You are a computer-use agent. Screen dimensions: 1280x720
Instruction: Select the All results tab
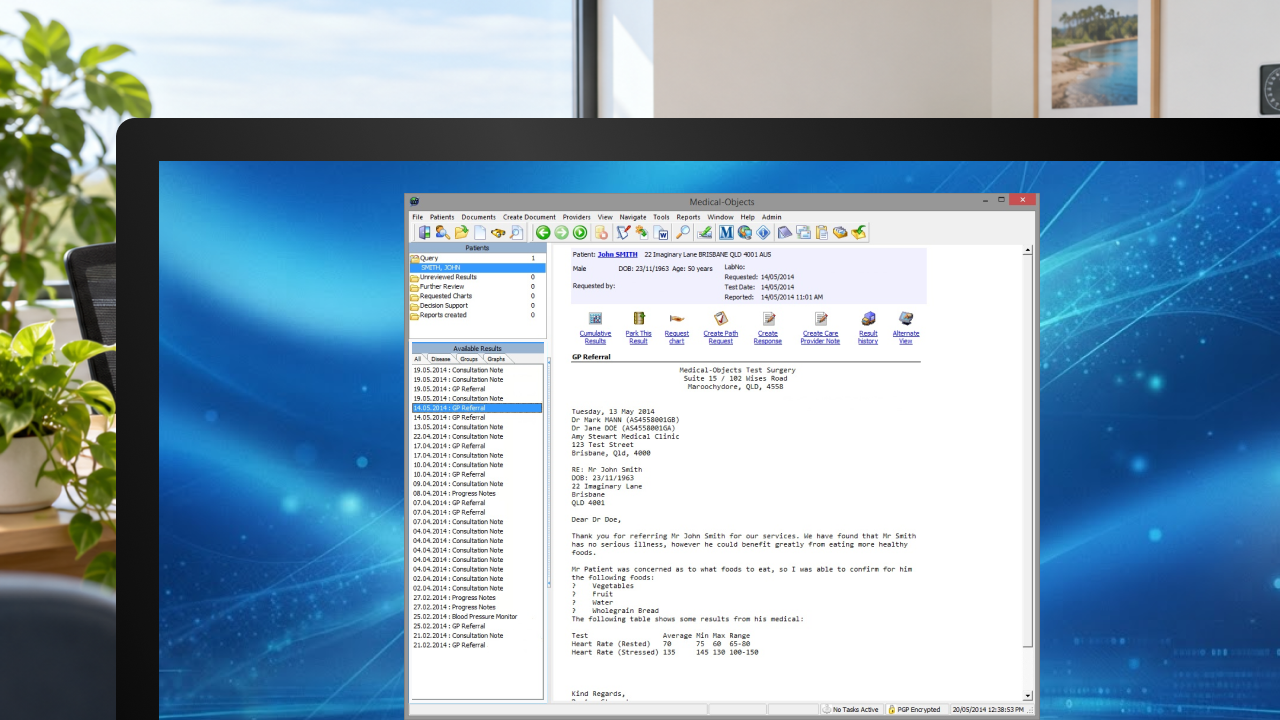coord(418,358)
